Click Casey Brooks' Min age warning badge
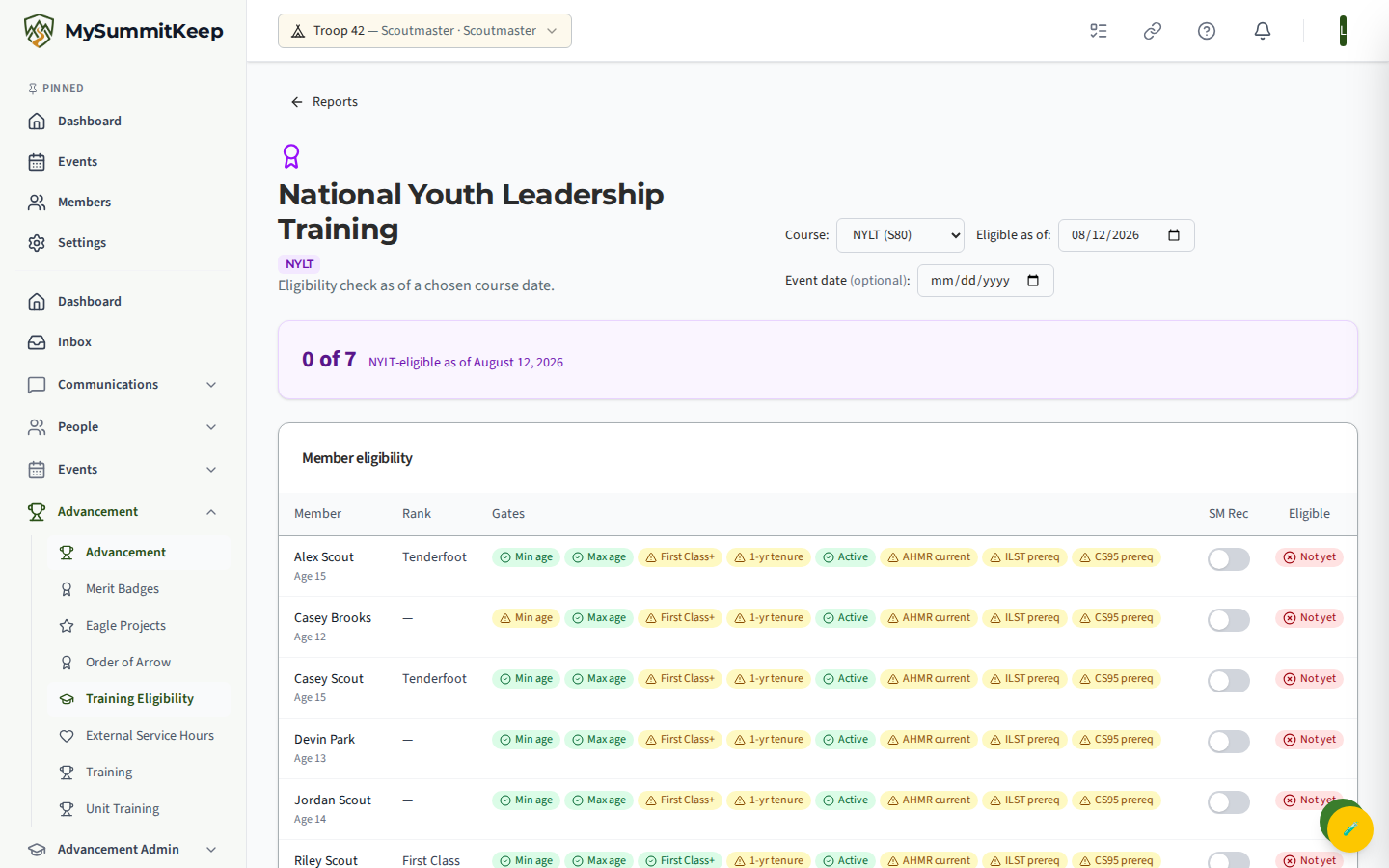Viewport: 1389px width, 868px height. [x=526, y=618]
